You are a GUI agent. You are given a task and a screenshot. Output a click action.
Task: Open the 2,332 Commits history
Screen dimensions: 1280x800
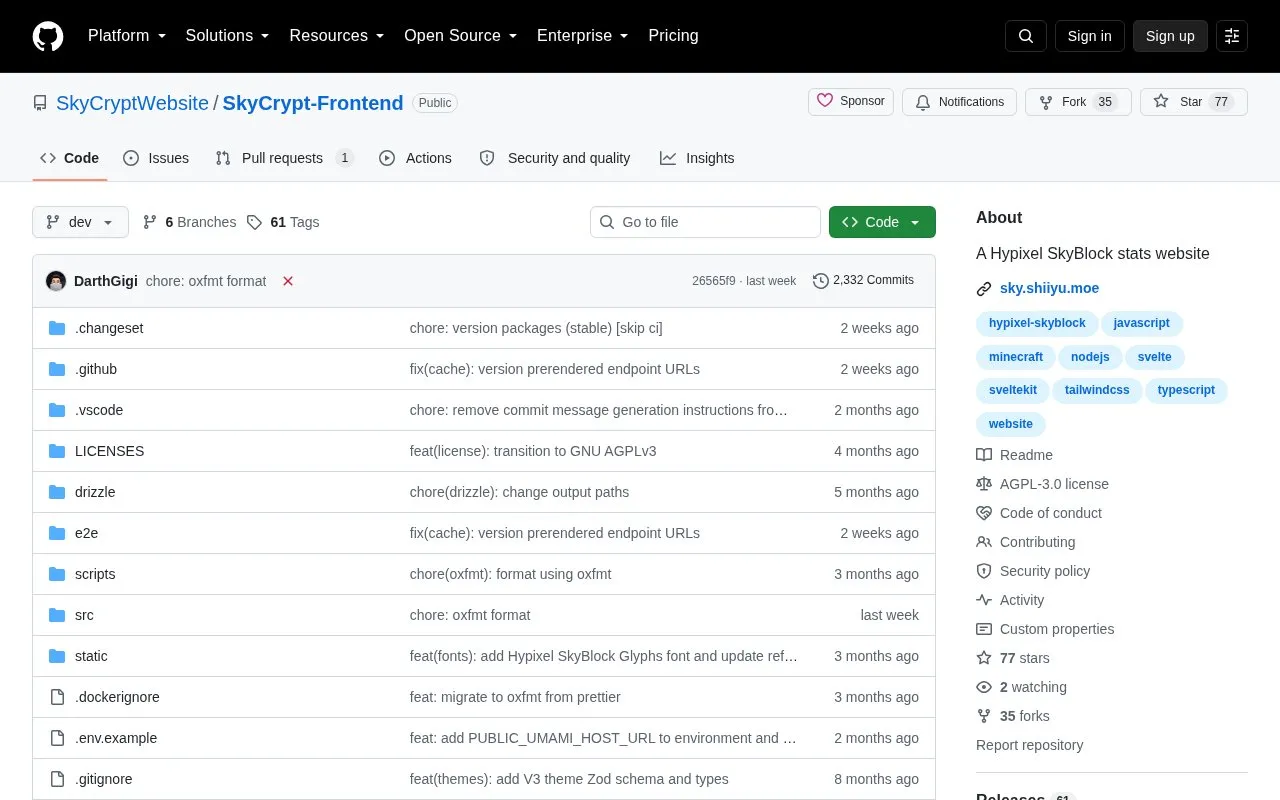863,280
